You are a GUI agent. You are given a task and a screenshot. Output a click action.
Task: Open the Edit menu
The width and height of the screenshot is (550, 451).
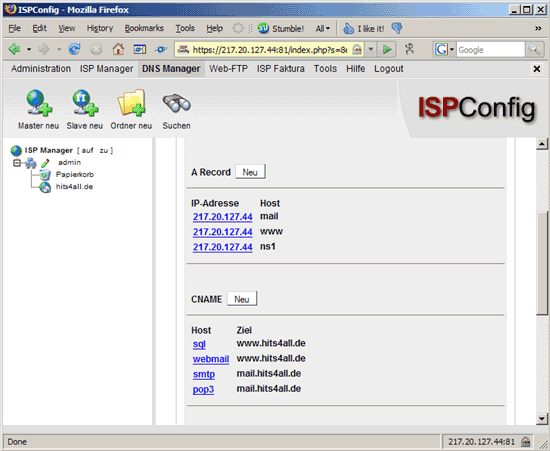[x=39, y=28]
